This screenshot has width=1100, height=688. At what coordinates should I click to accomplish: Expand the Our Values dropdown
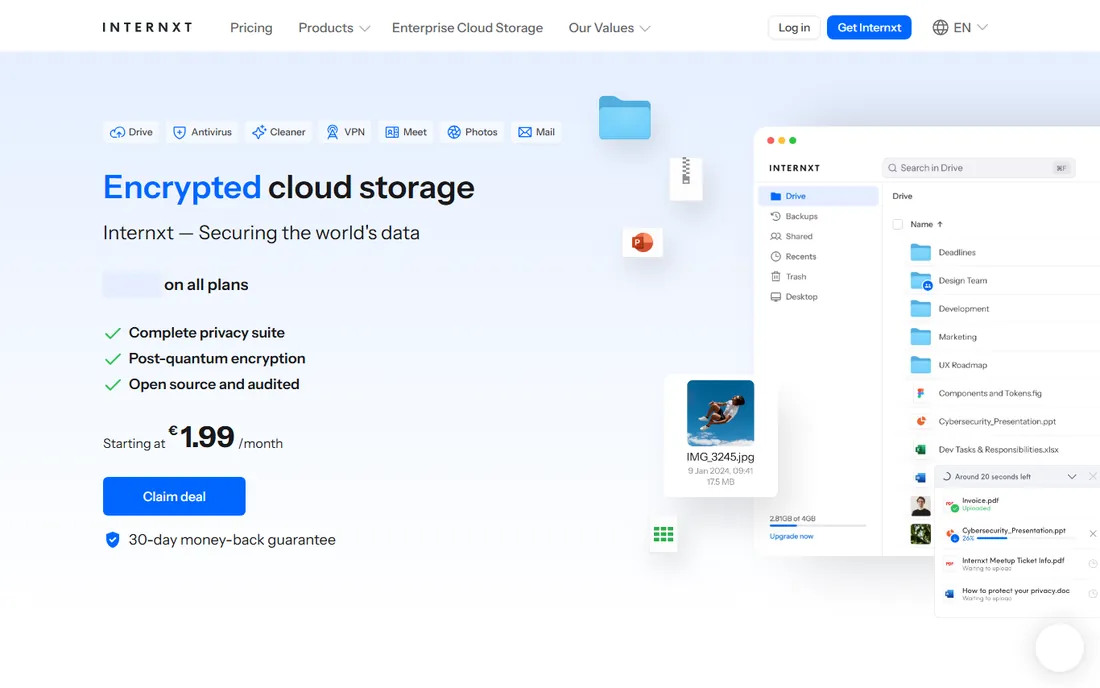point(609,27)
